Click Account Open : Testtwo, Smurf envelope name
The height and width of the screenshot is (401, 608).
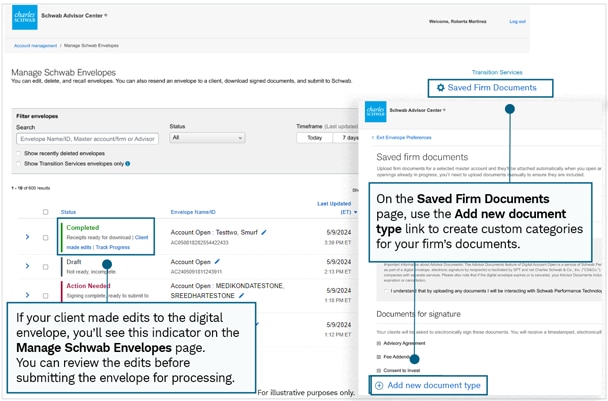(214, 232)
